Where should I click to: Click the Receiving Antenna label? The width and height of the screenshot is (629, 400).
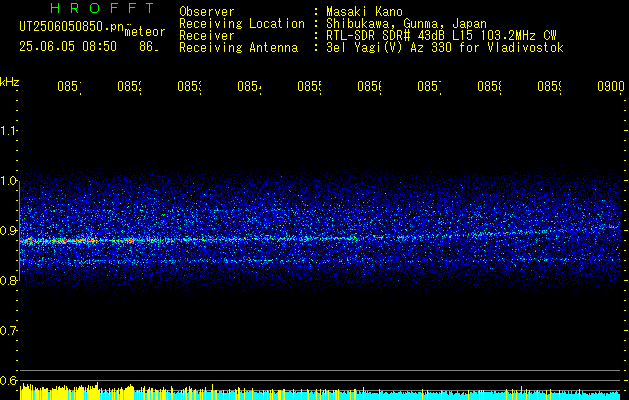239,48
